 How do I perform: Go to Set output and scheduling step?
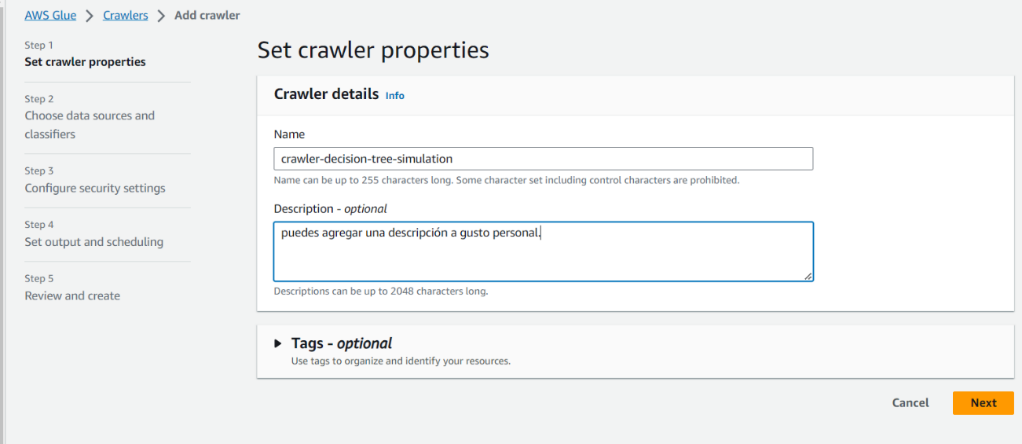click(x=94, y=242)
